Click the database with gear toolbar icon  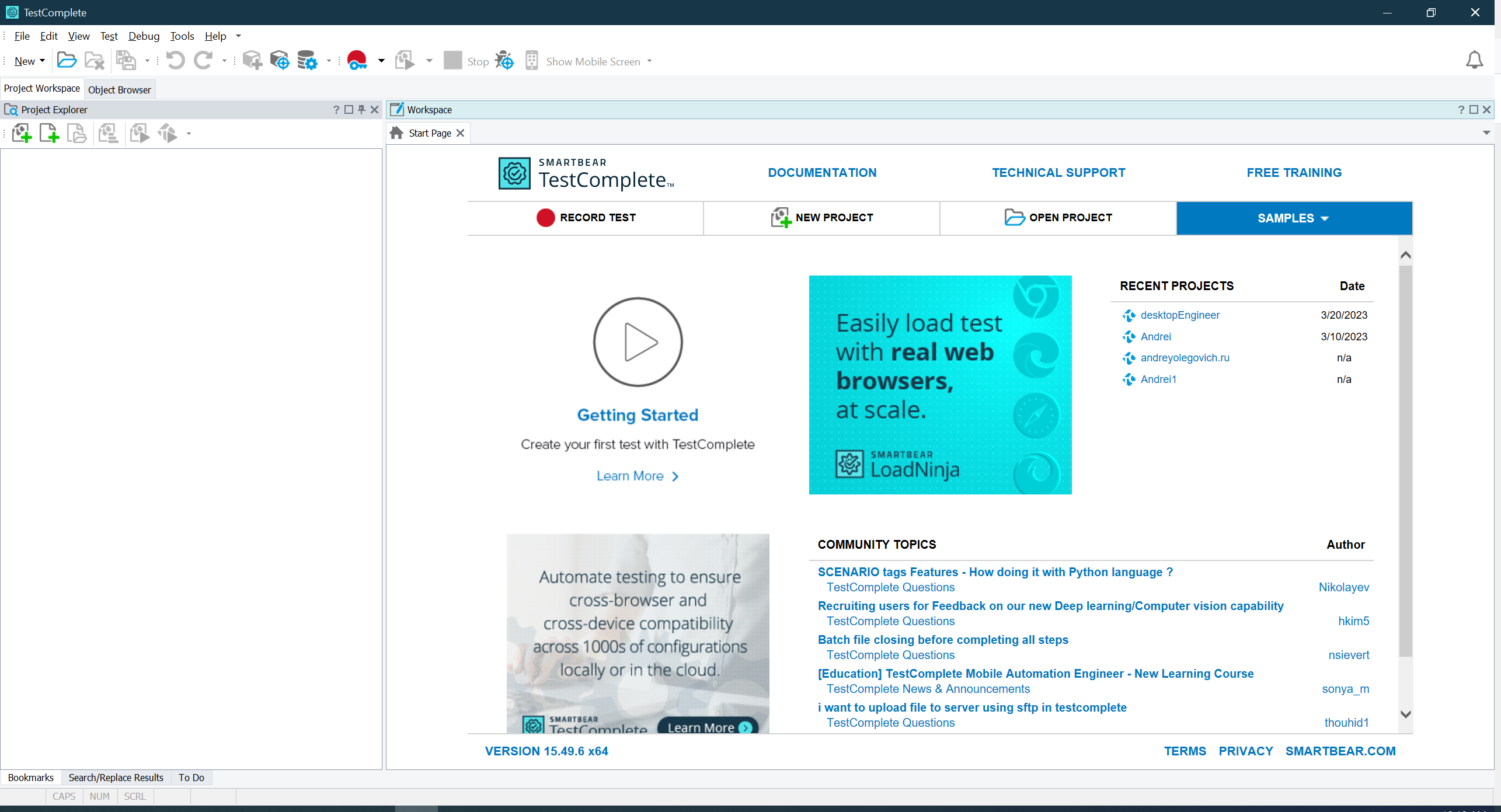[x=307, y=61]
